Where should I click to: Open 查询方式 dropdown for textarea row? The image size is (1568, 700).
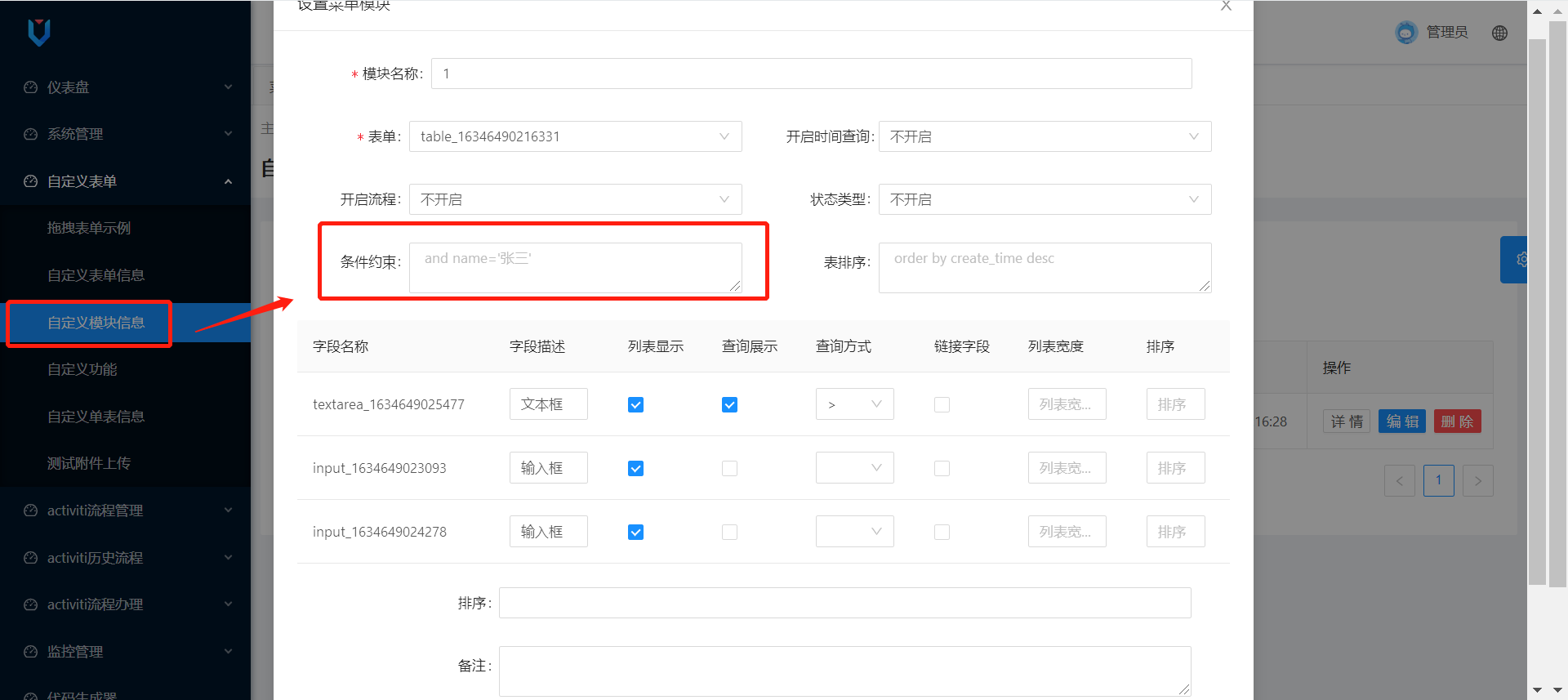(x=854, y=404)
